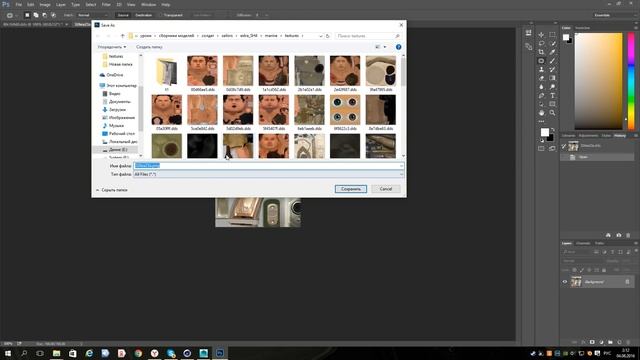640x360 pixels.
Task: Select the Hand tool
Action: click(541, 113)
